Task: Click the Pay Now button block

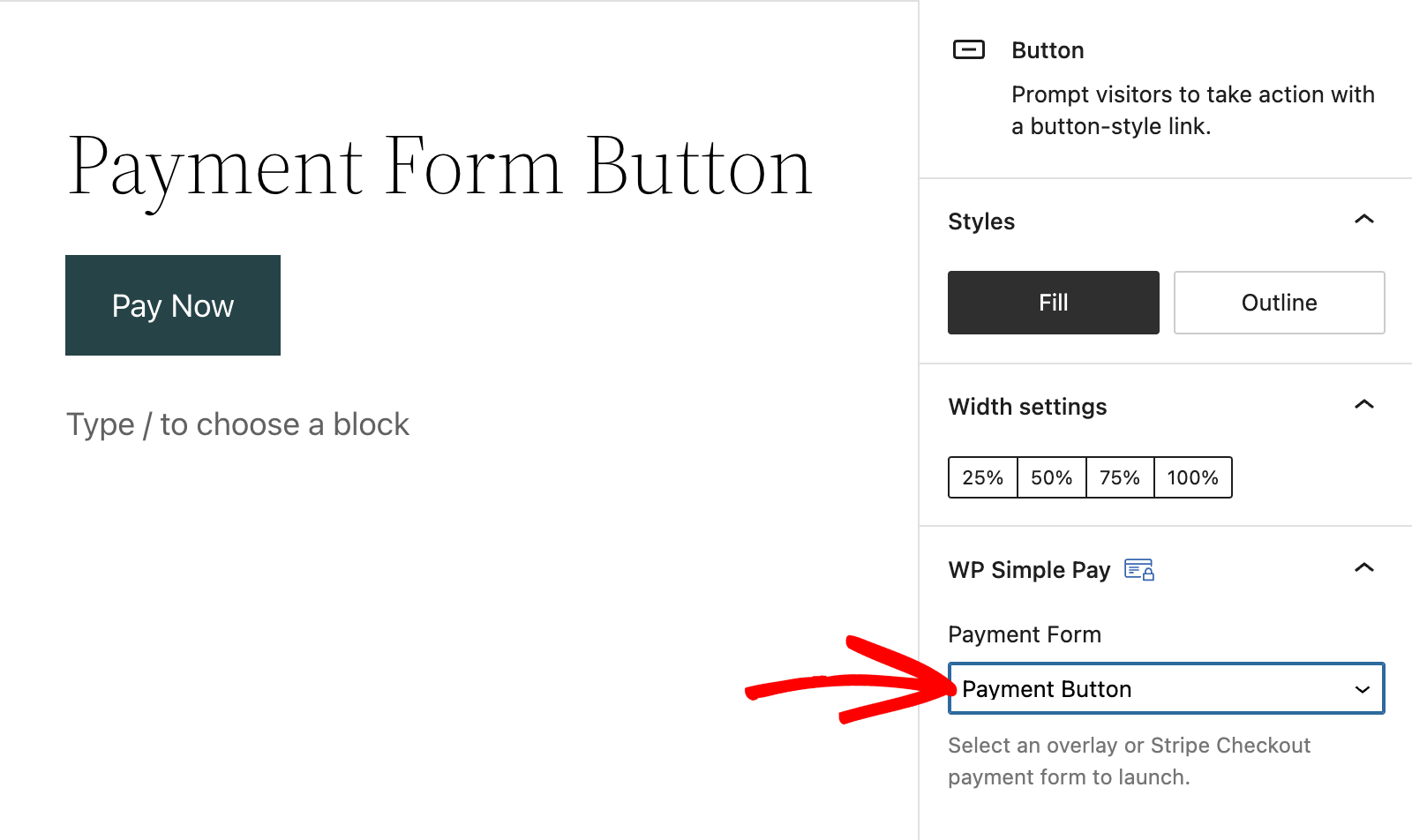Action: click(173, 305)
